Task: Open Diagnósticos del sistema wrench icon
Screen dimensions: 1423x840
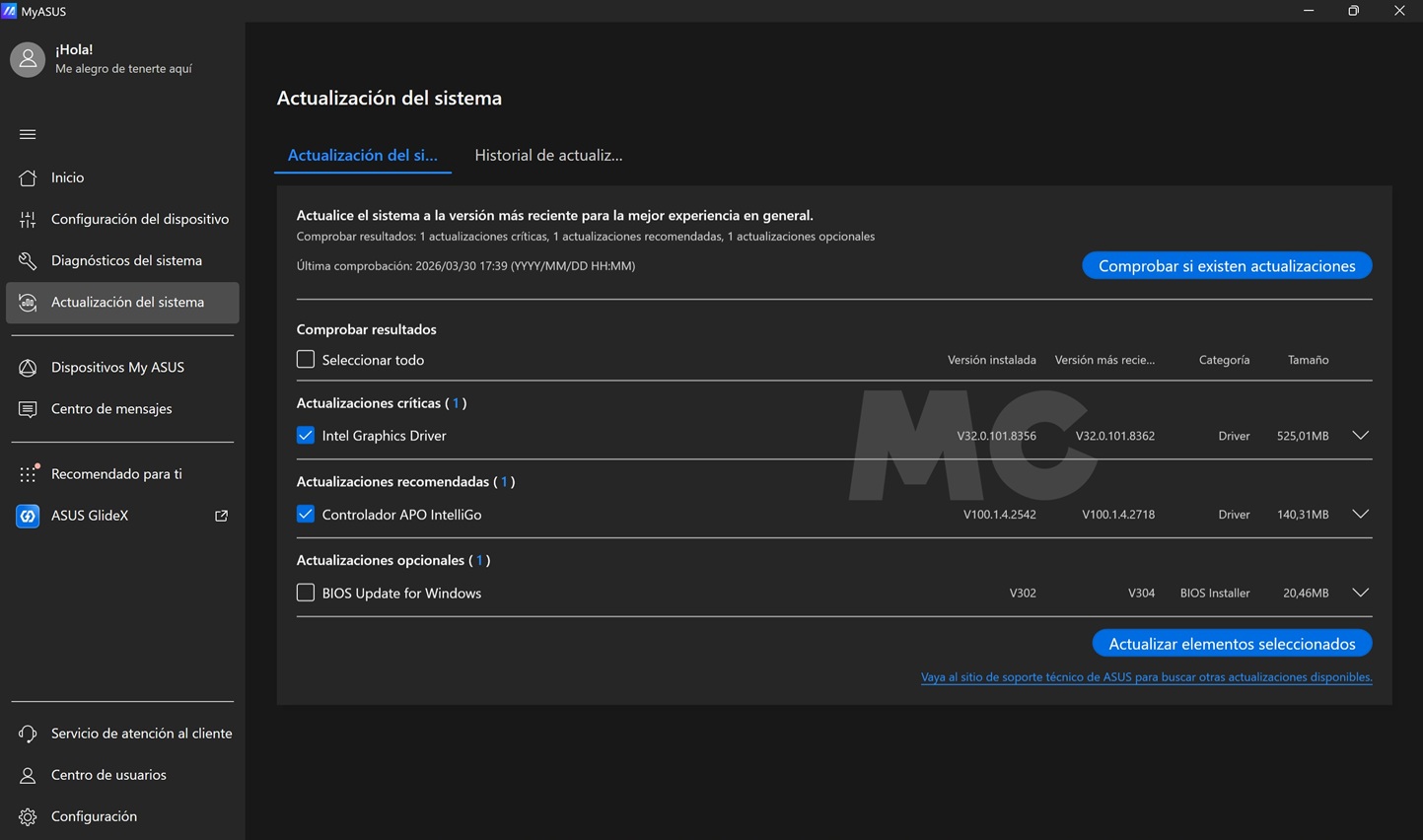Action: (x=28, y=260)
